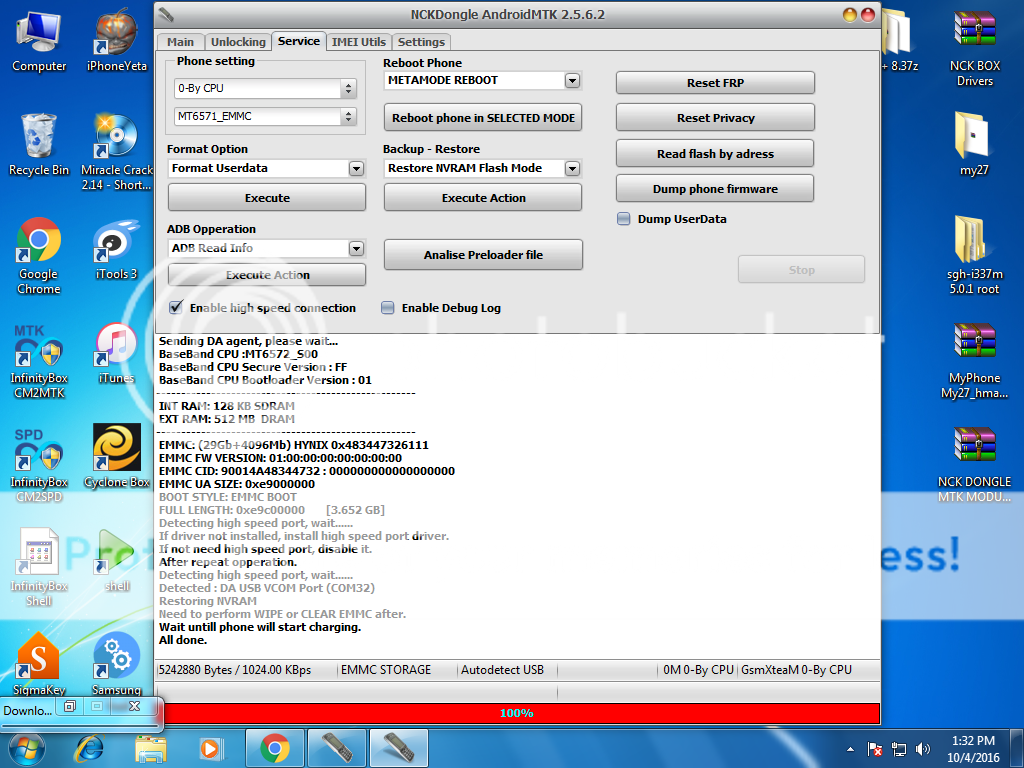Open the Format Userdata dropdown

click(x=356, y=169)
